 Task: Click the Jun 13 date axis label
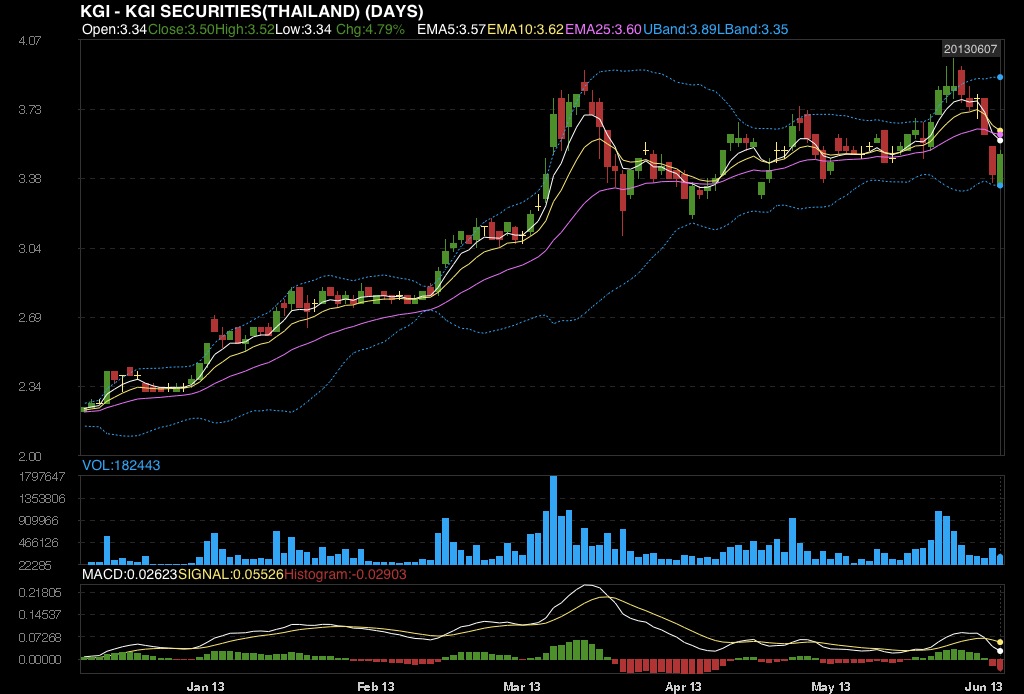pyautogui.click(x=984, y=686)
